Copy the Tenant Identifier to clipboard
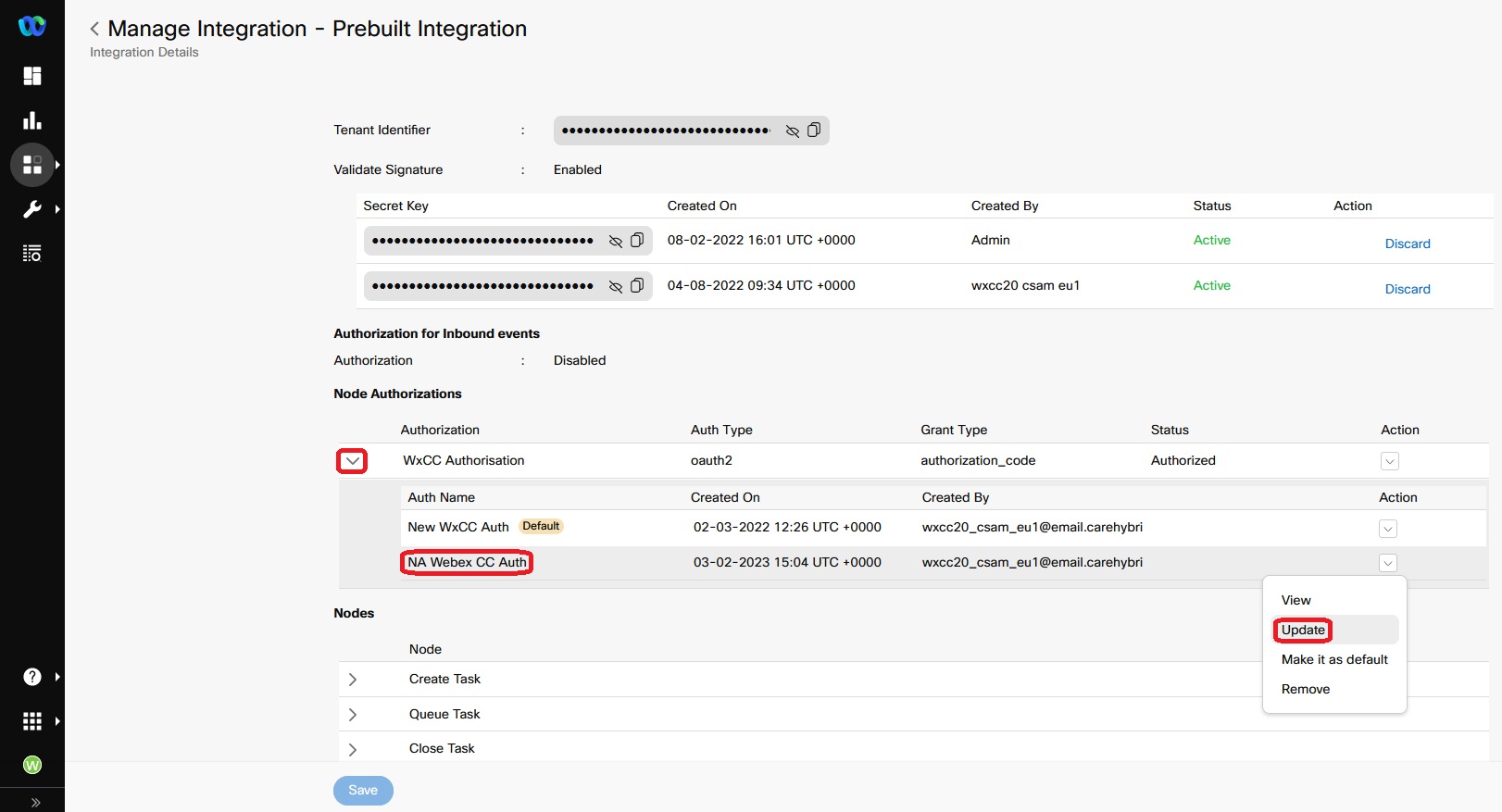The width and height of the screenshot is (1502, 812). click(814, 131)
